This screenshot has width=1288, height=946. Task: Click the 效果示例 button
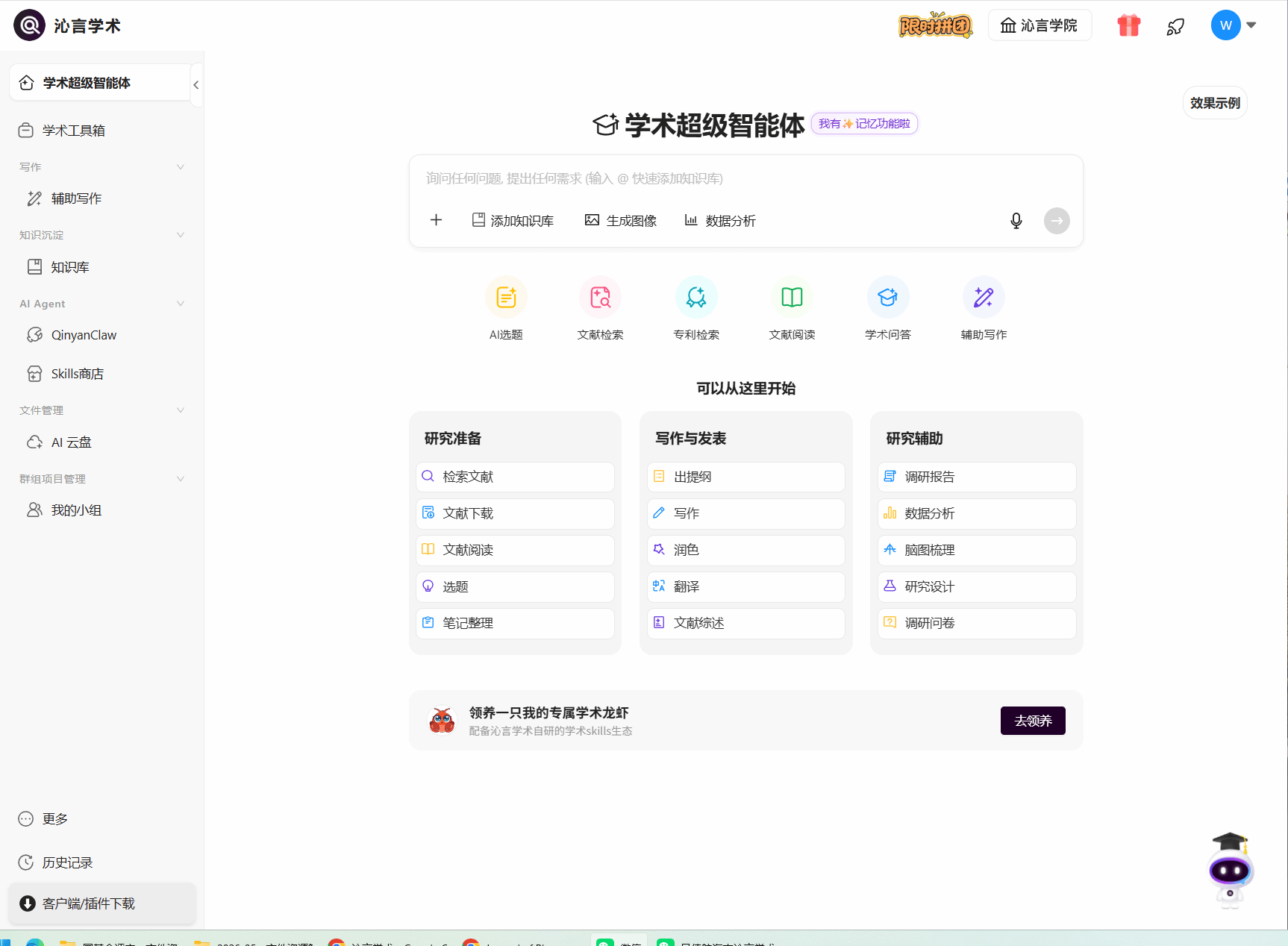[1215, 103]
